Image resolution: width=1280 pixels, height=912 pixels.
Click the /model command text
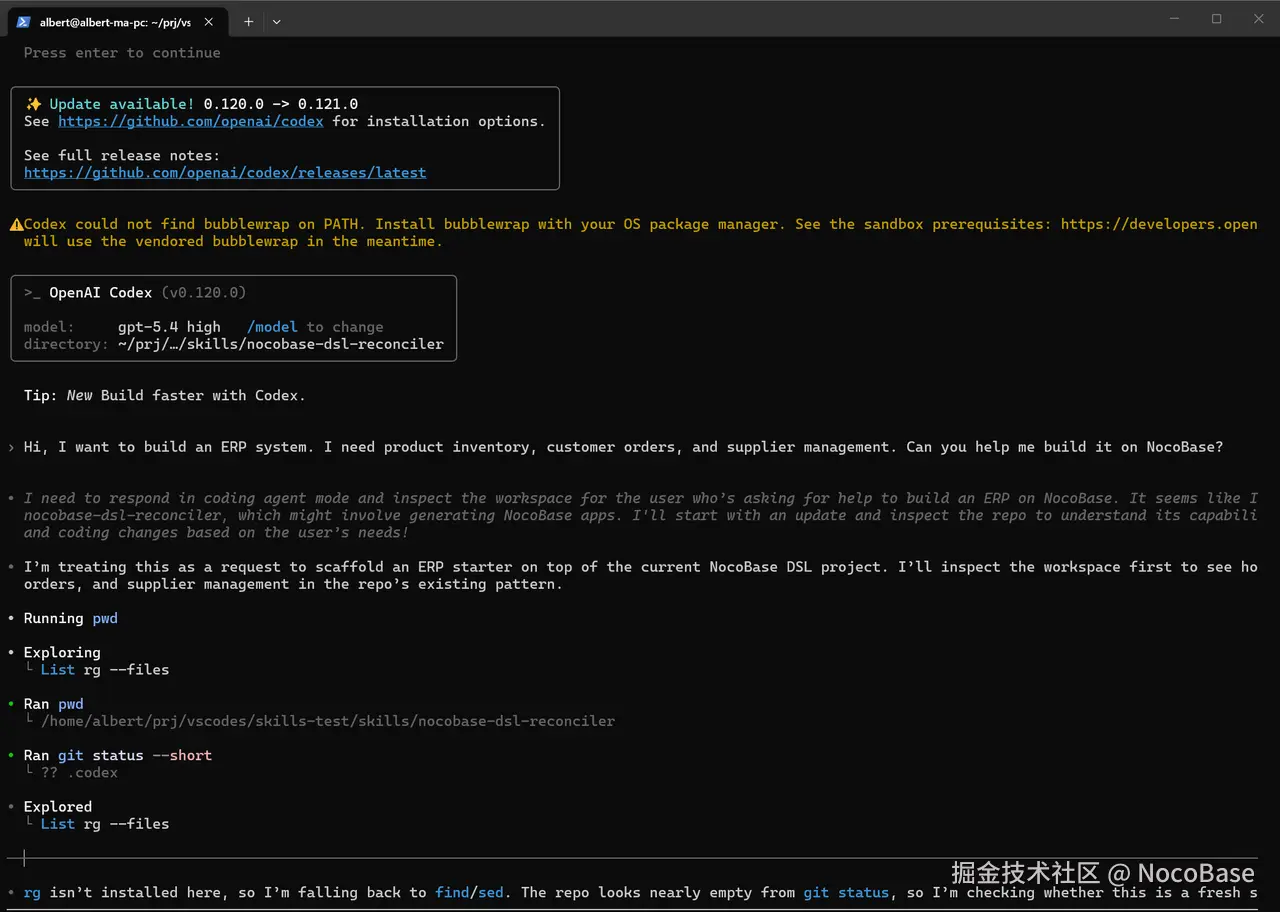point(272,327)
